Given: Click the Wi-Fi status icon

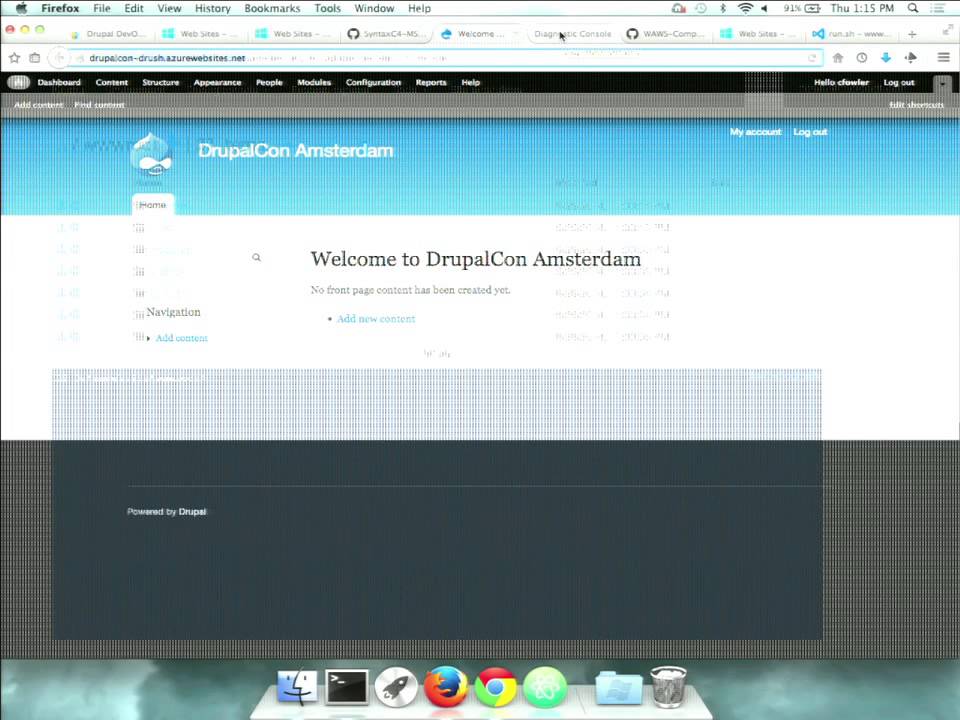Looking at the screenshot, I should point(745,8).
